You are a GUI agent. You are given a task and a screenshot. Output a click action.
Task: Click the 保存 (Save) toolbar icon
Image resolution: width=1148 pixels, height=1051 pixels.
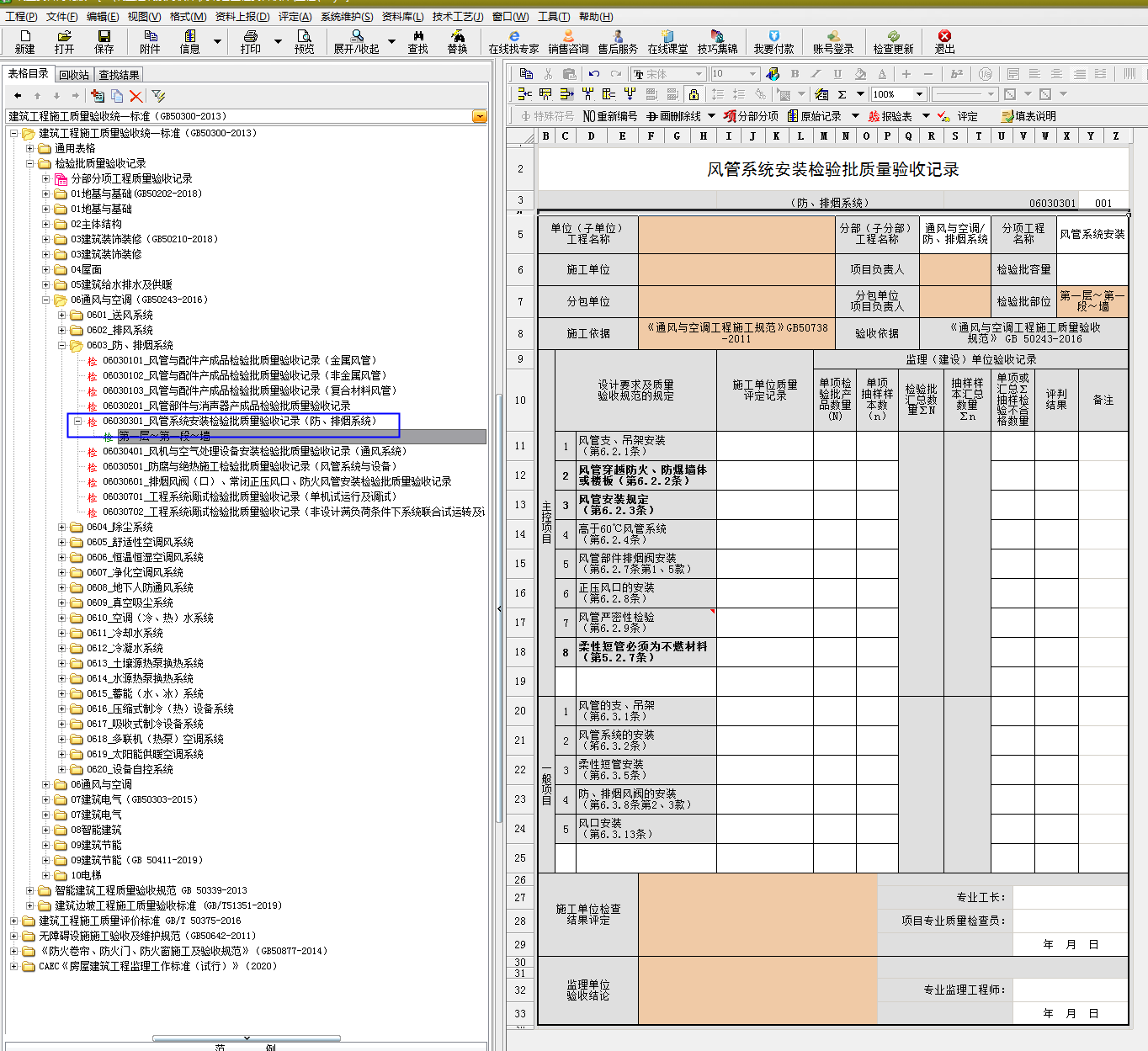coord(104,41)
